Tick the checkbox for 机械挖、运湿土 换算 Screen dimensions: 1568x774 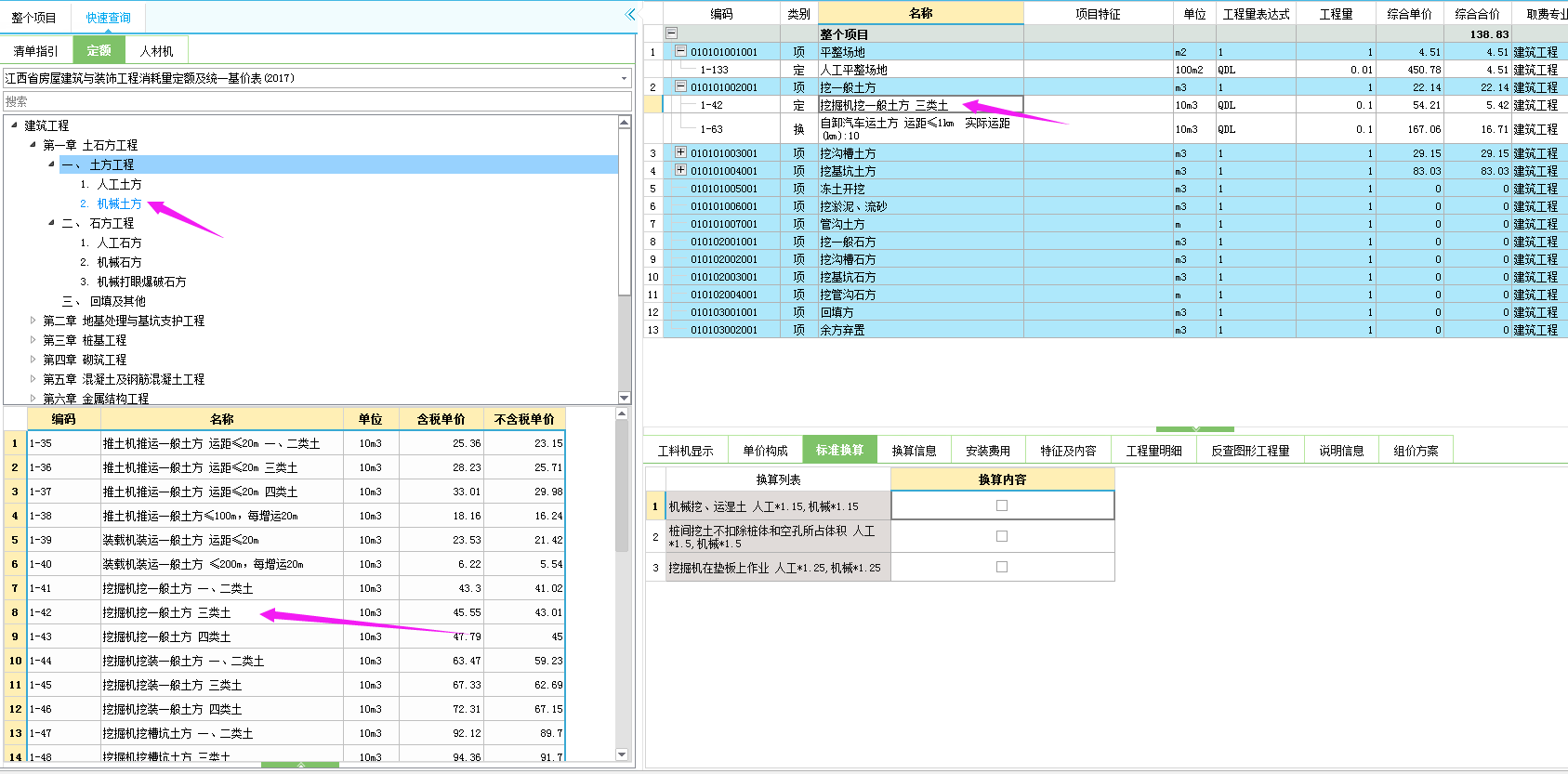[1002, 505]
